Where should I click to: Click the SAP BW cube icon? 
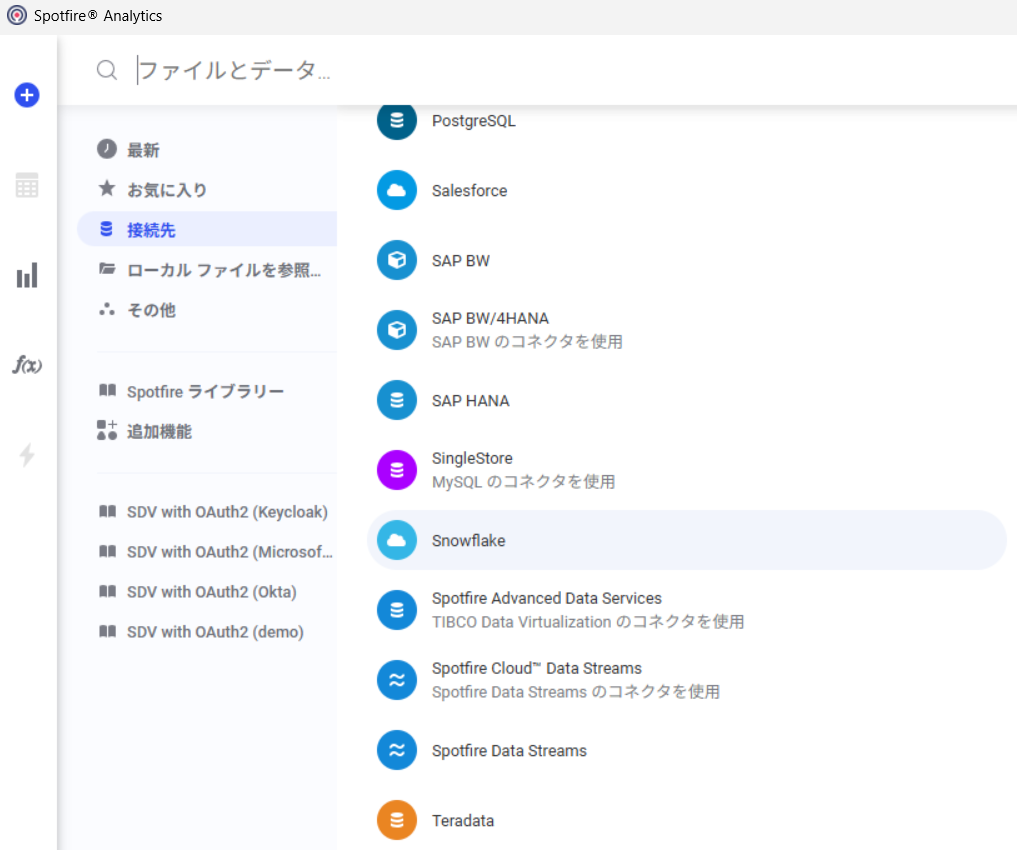pyautogui.click(x=397, y=260)
